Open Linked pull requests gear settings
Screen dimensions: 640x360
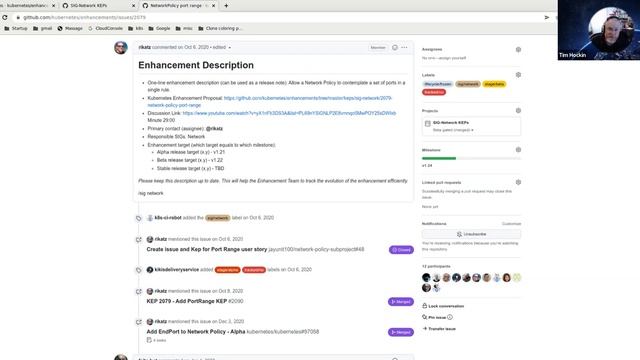click(x=518, y=182)
